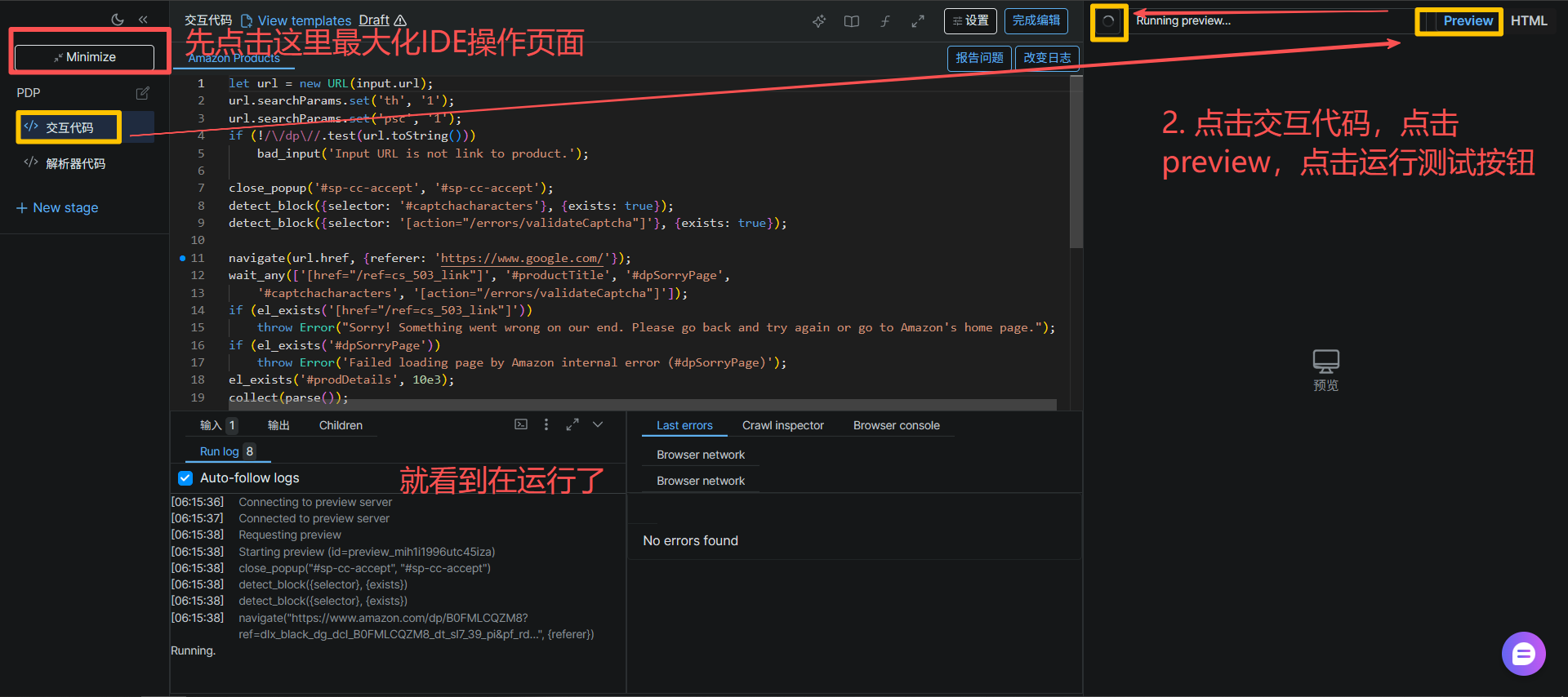Open the first Browser network tab
Viewport: 1568px width, 697px height.
coord(701,455)
